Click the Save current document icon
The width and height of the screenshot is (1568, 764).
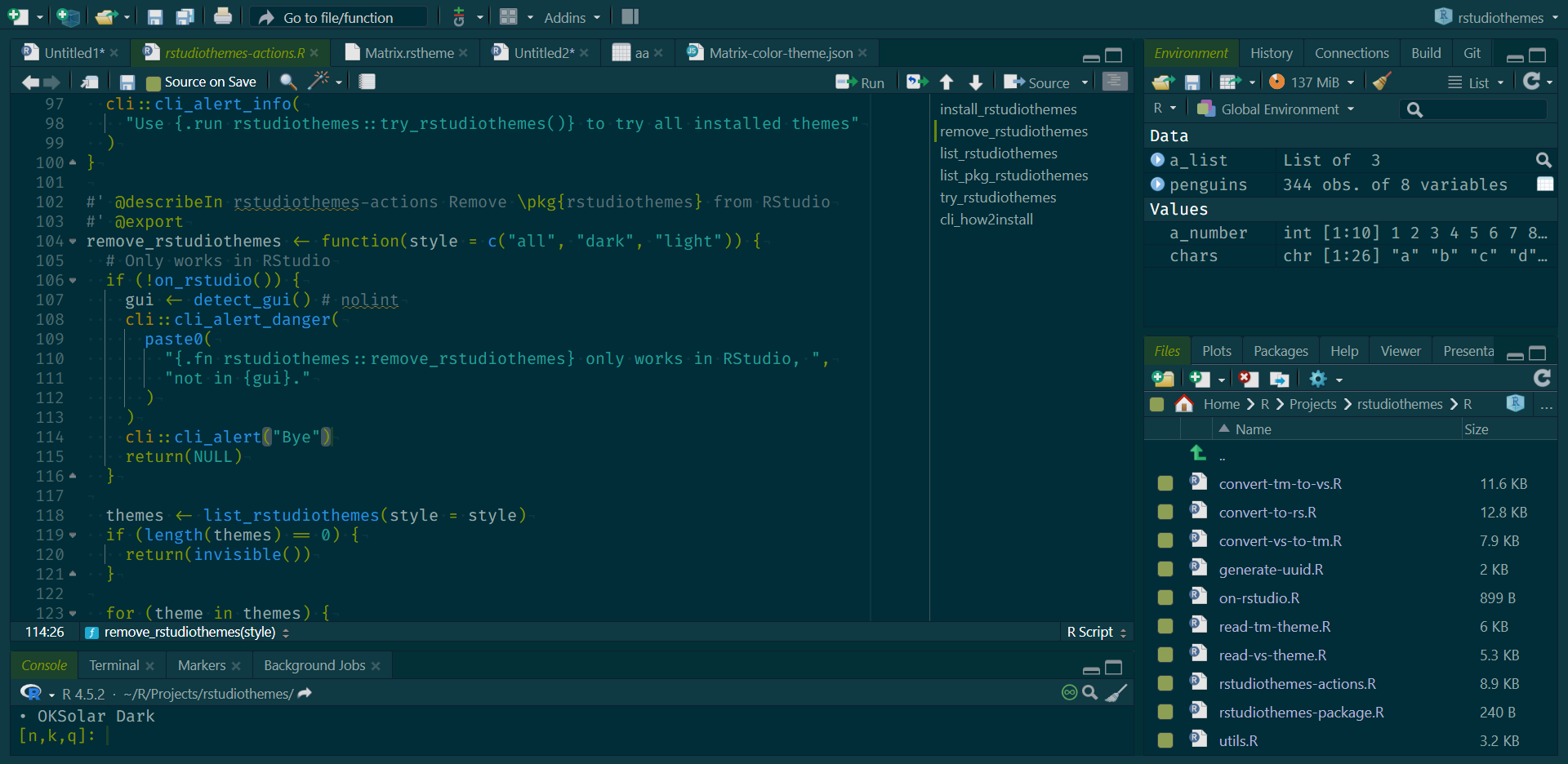click(127, 82)
